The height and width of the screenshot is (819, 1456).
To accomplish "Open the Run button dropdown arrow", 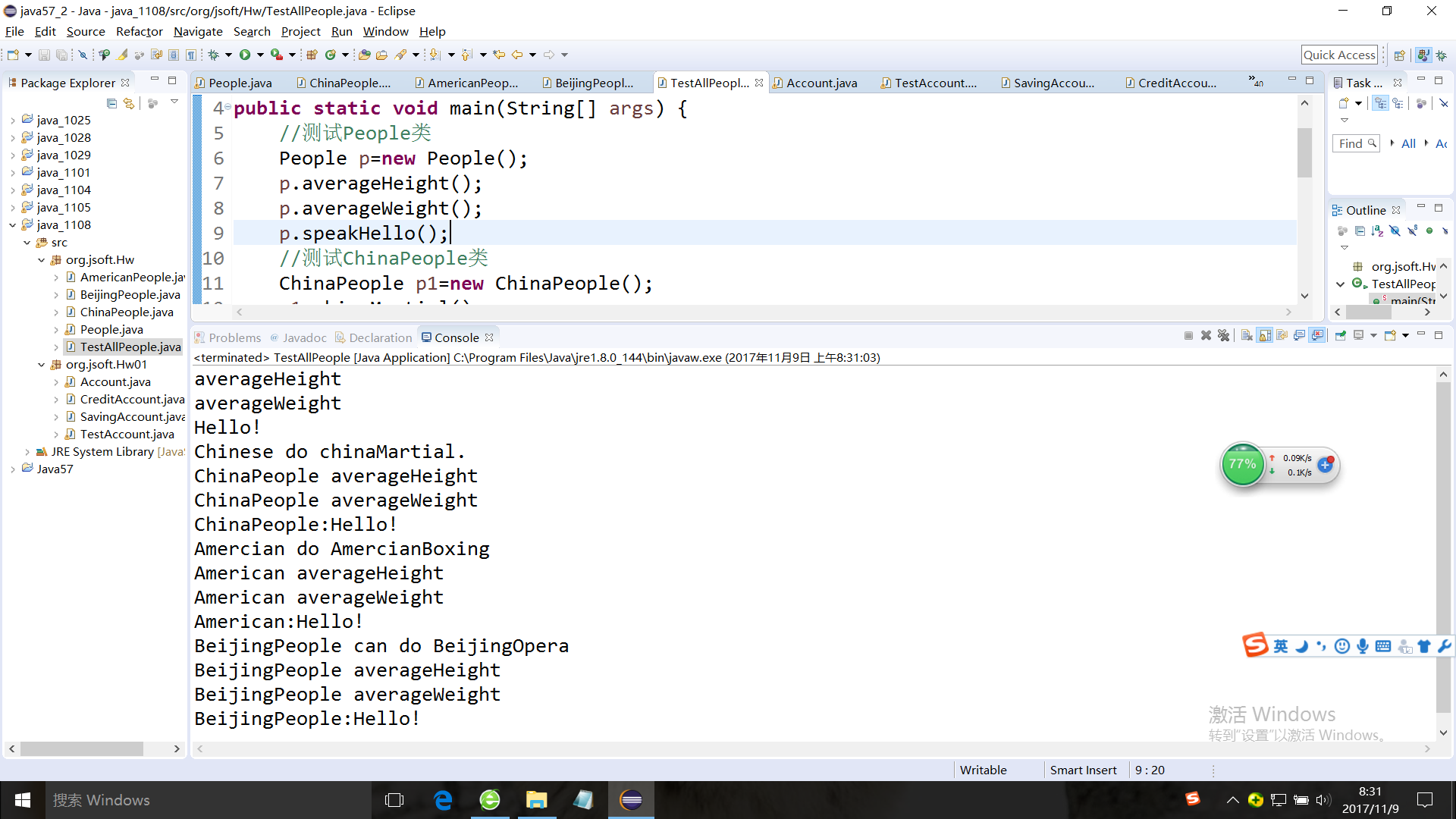I will click(x=260, y=55).
